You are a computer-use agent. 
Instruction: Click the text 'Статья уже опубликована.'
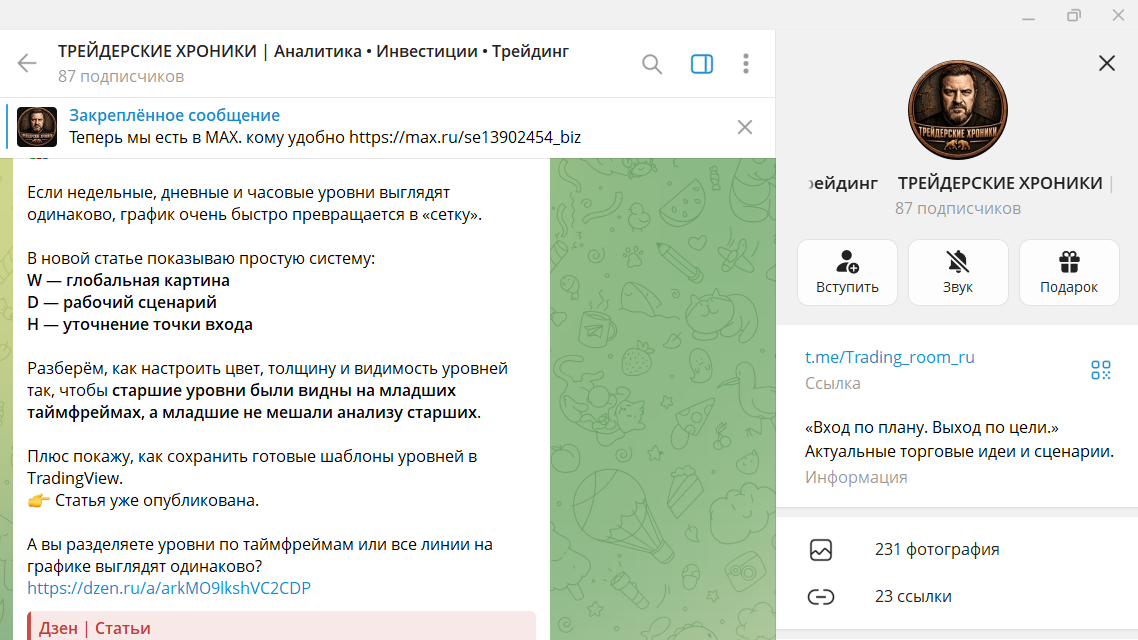157,500
